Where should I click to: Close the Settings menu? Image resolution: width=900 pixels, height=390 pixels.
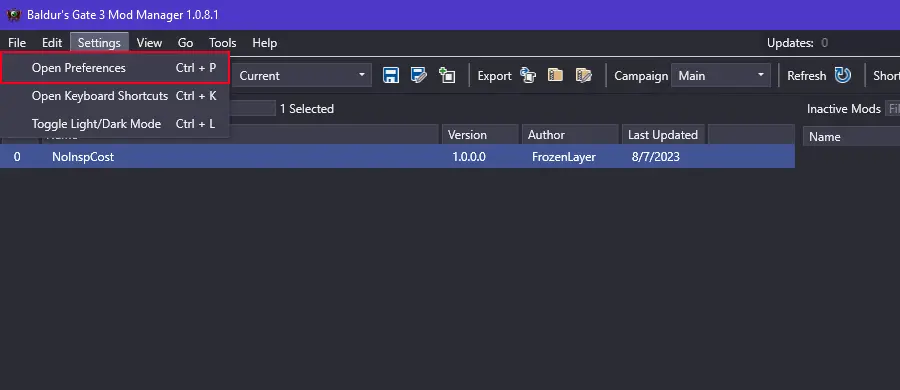tap(99, 43)
